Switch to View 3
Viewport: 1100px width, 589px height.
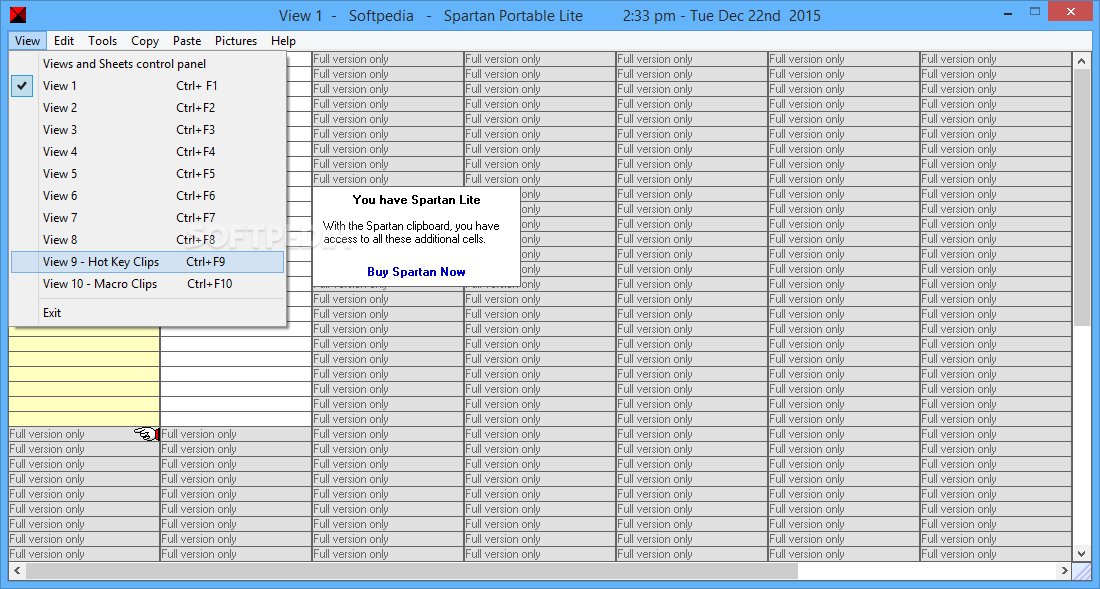pyautogui.click(x=147, y=130)
